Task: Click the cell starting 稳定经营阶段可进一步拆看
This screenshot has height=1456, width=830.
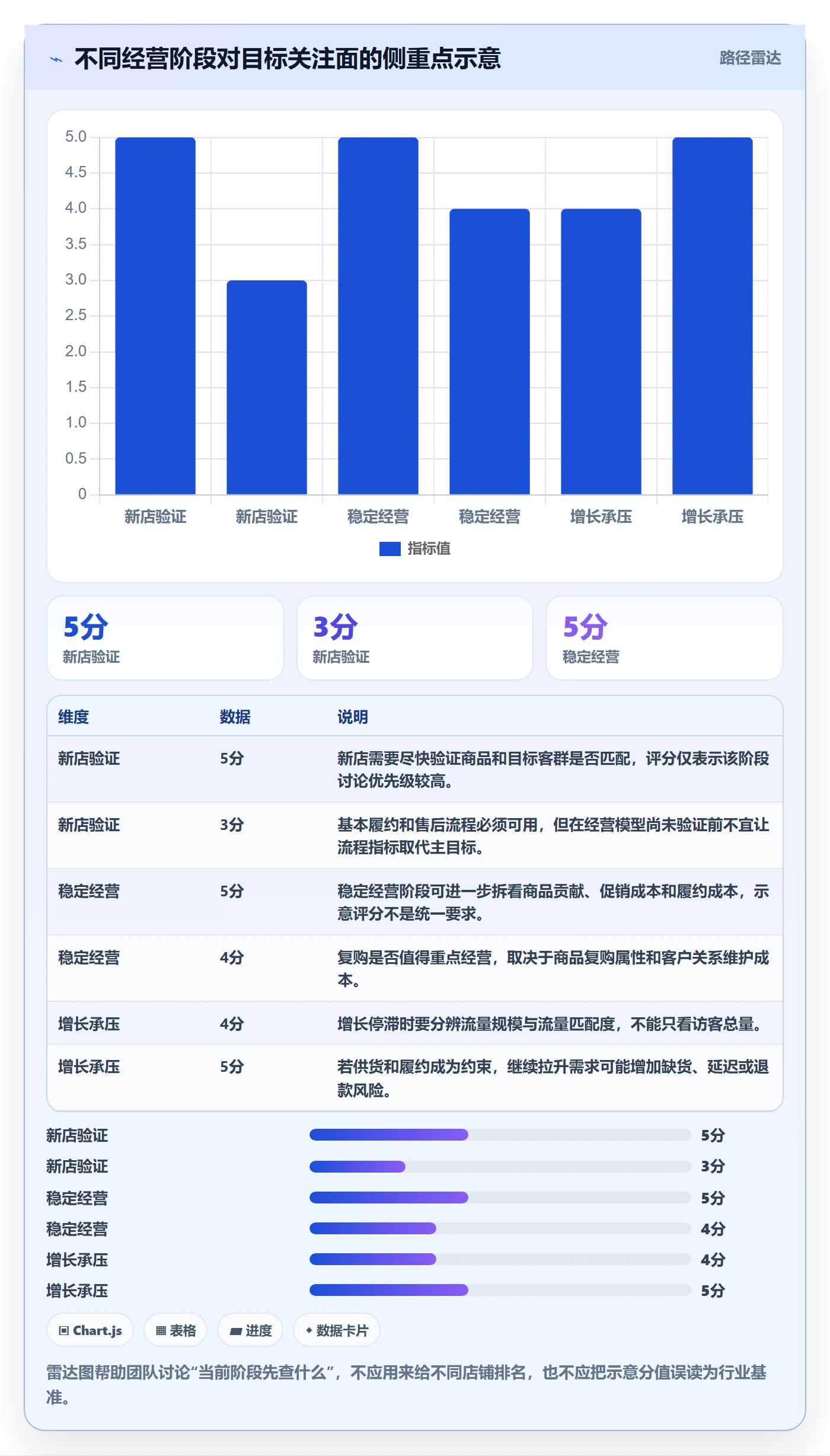Action: 553,903
